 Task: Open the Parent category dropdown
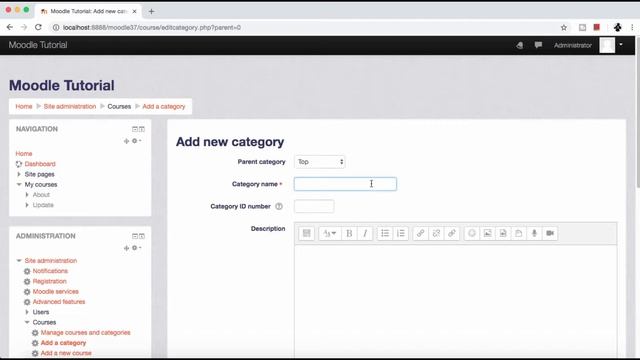(320, 162)
